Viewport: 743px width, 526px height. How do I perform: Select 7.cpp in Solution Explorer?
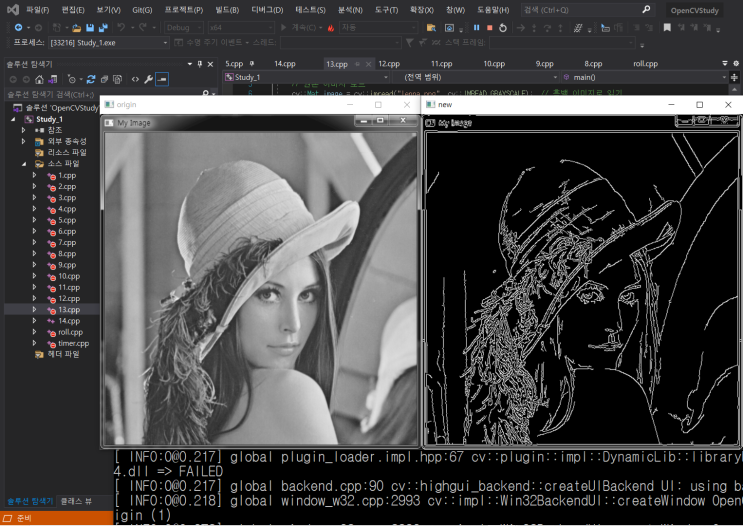click(x=67, y=243)
